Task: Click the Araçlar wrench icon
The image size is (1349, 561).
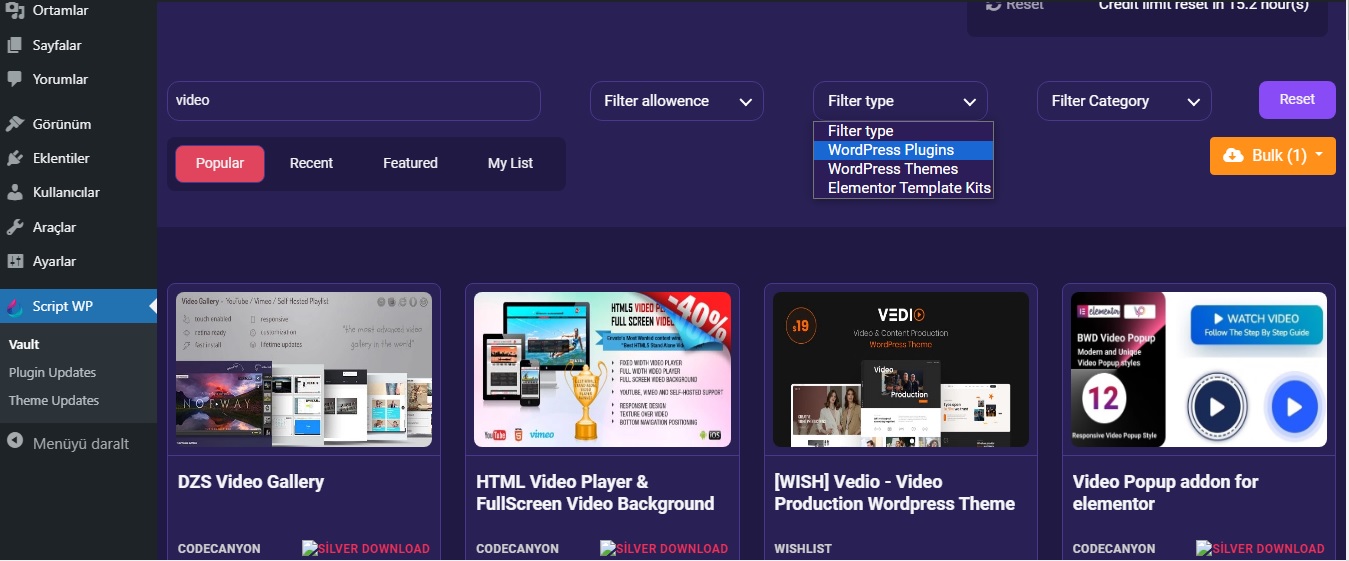Action: [x=15, y=227]
